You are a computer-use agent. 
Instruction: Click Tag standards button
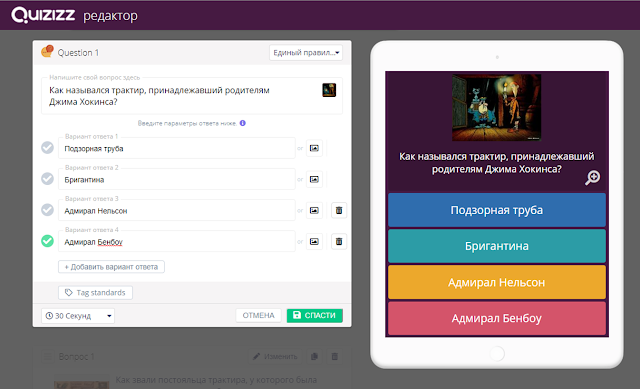click(x=96, y=292)
